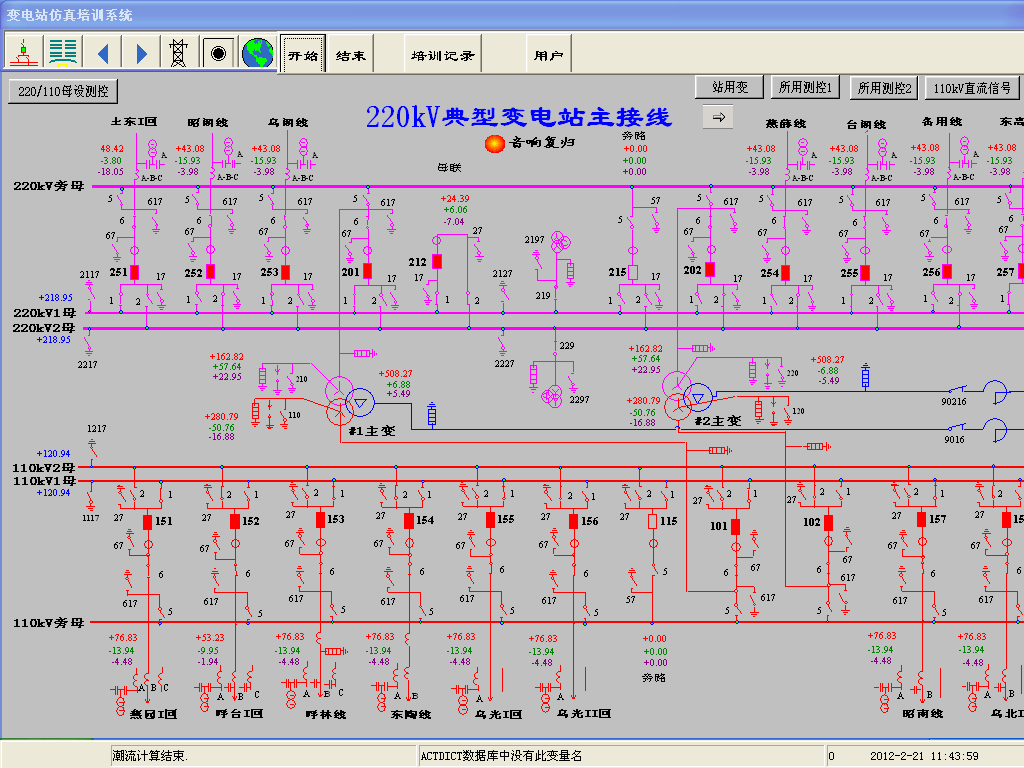Toggle 110kV circuit breaker 153
Screen dimensions: 1024x768
pyautogui.click(x=320, y=520)
